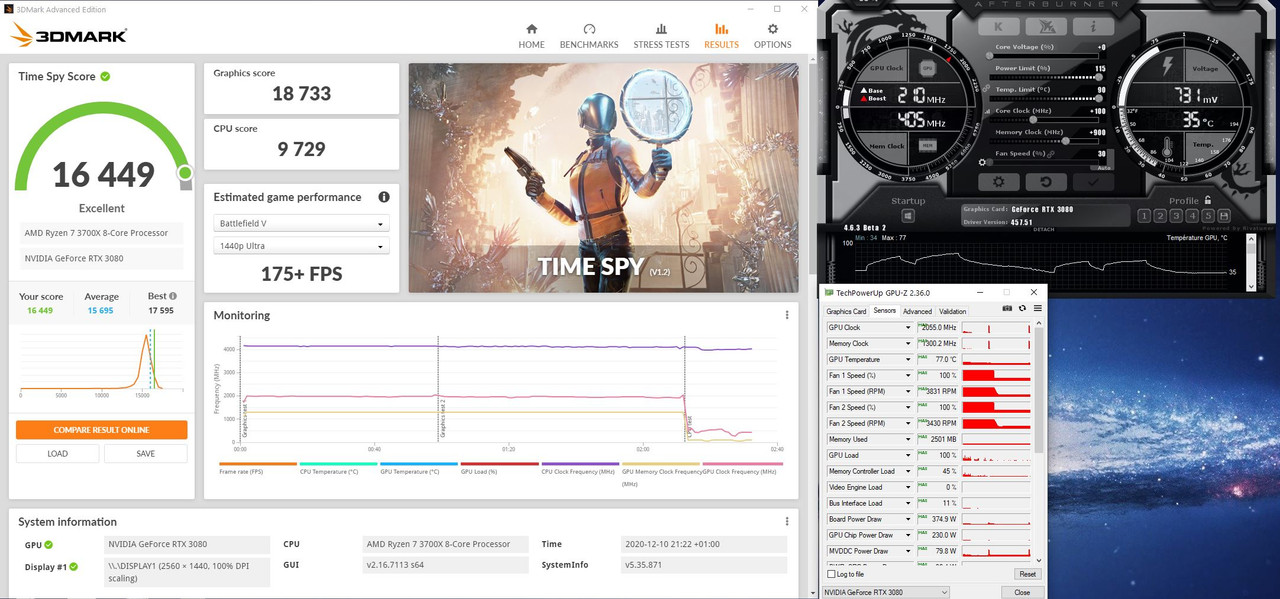Open GPU Clock sensor dropdown in GPU-Z
The height and width of the screenshot is (599, 1280).
[x=908, y=328]
